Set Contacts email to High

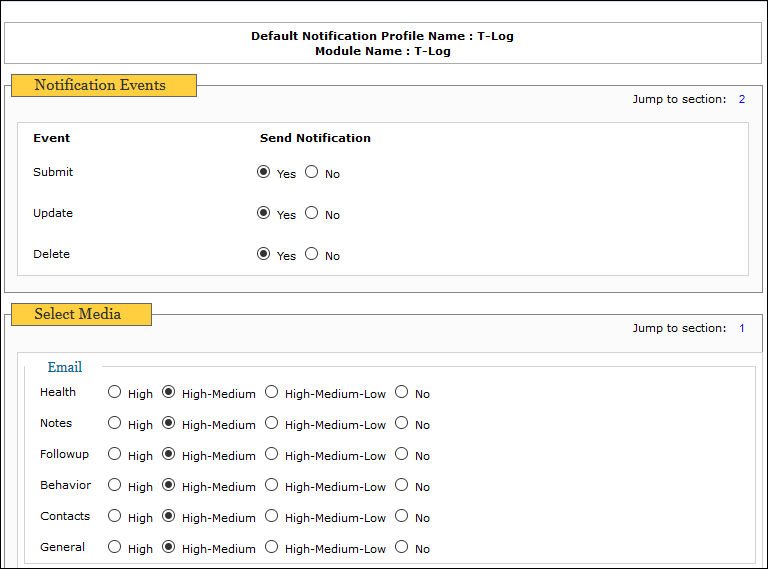[115, 516]
